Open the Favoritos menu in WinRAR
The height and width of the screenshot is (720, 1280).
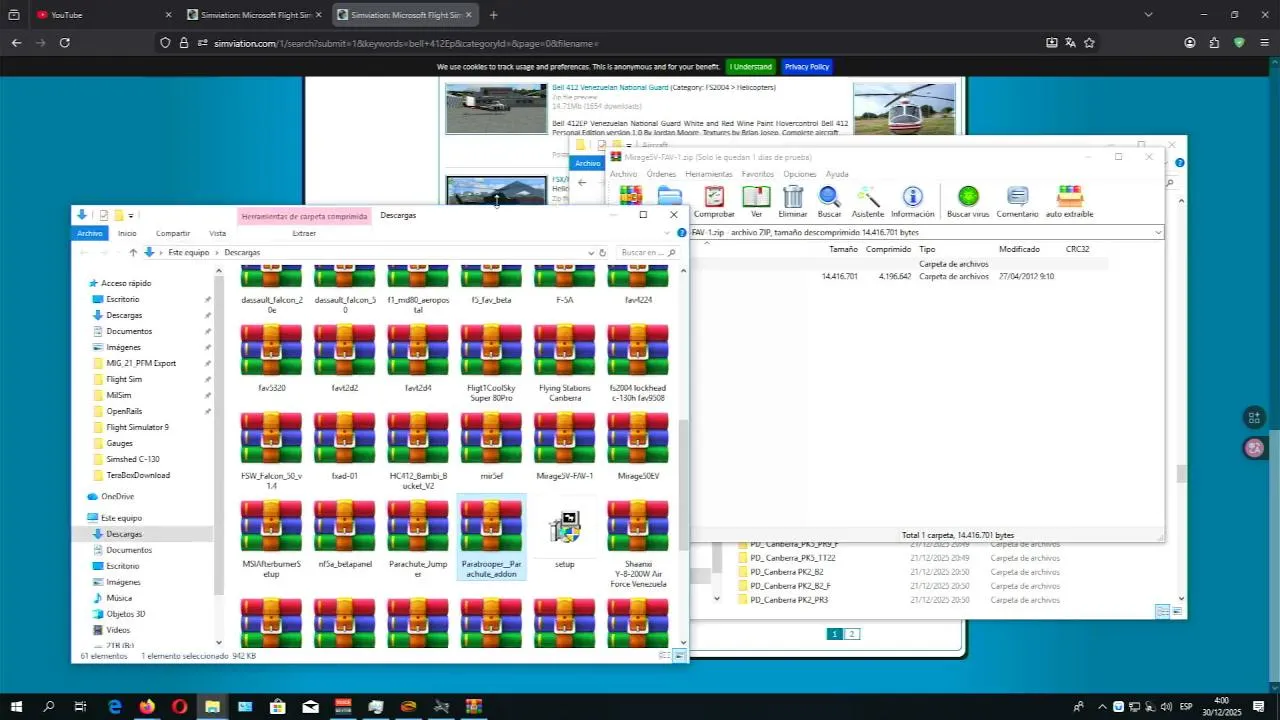(757, 174)
